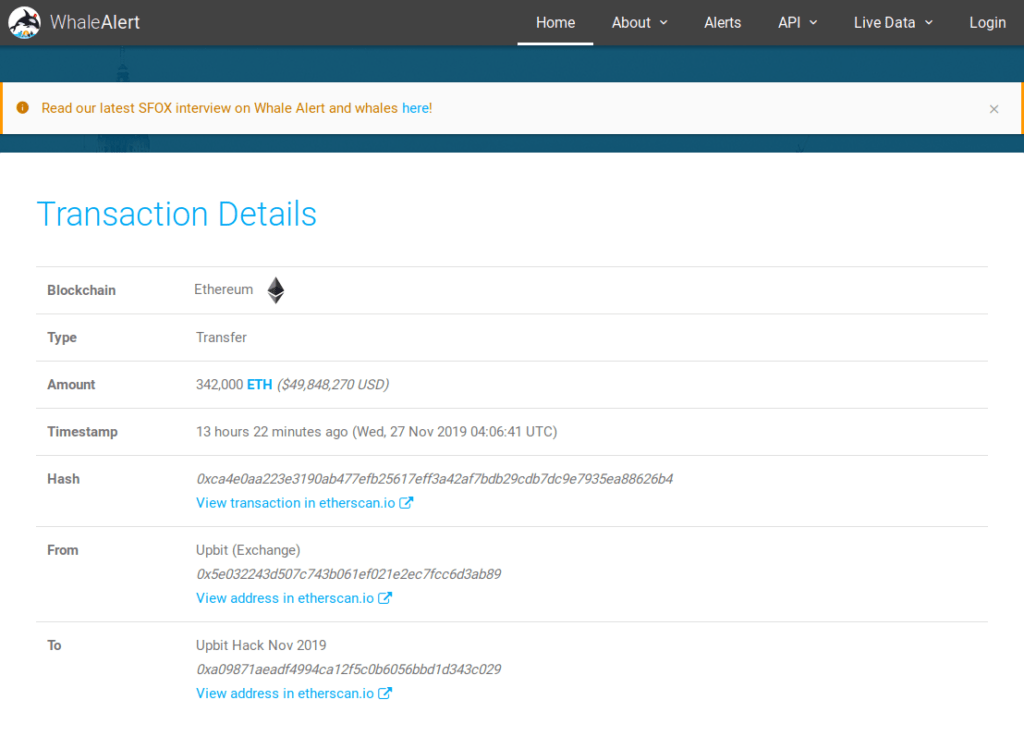1024x749 pixels.
Task: Click the WhaleAlert site title text
Action: 96,22
